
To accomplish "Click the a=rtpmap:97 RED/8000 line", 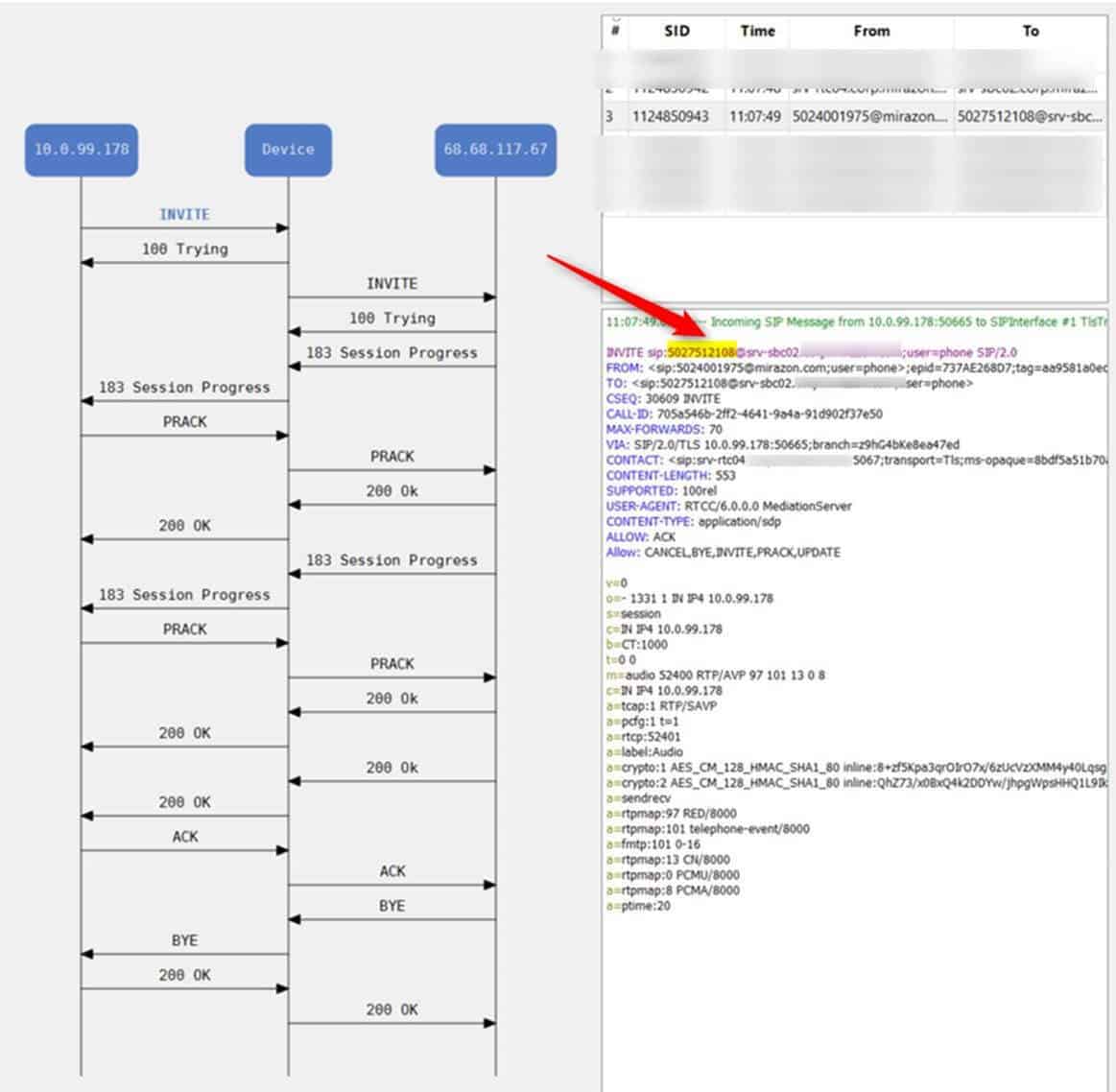I will click(x=671, y=814).
